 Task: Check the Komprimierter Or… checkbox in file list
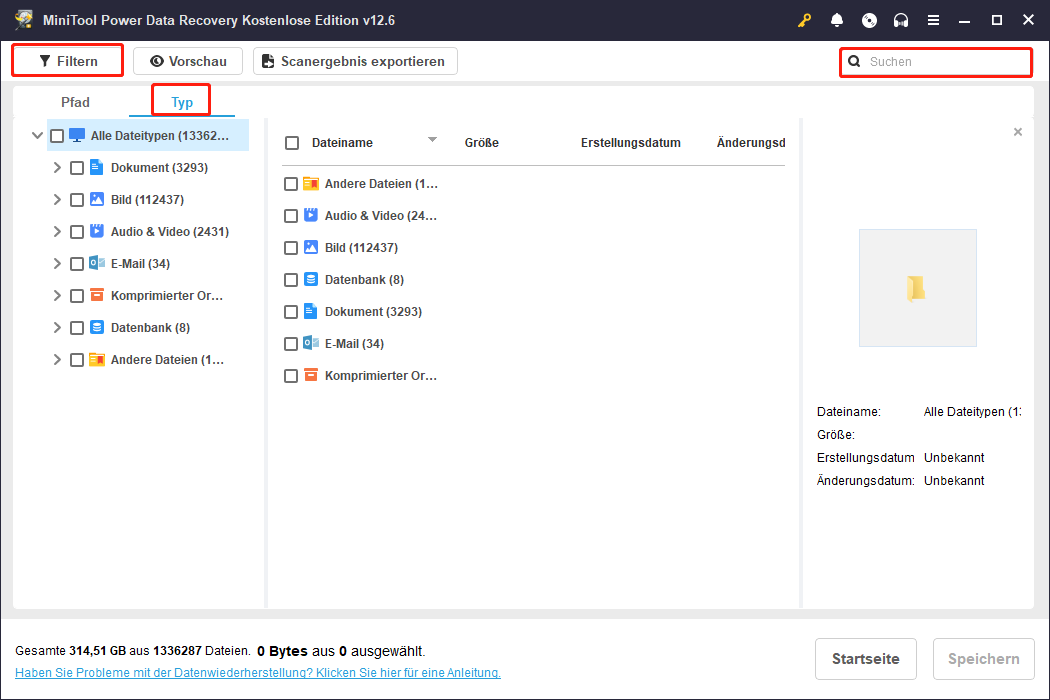291,376
